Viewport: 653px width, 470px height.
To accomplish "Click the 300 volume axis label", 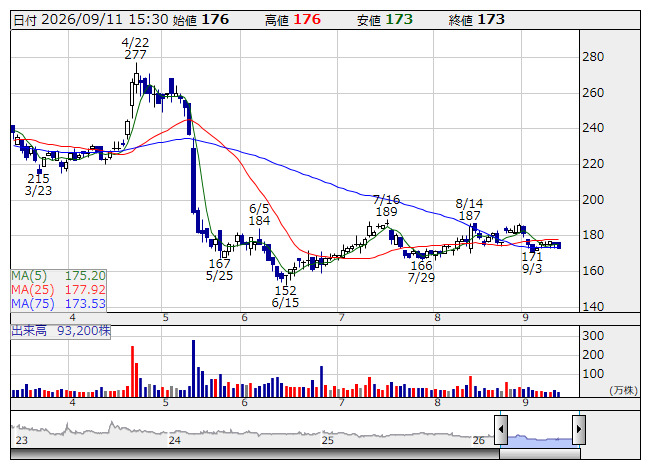I will coord(593,336).
